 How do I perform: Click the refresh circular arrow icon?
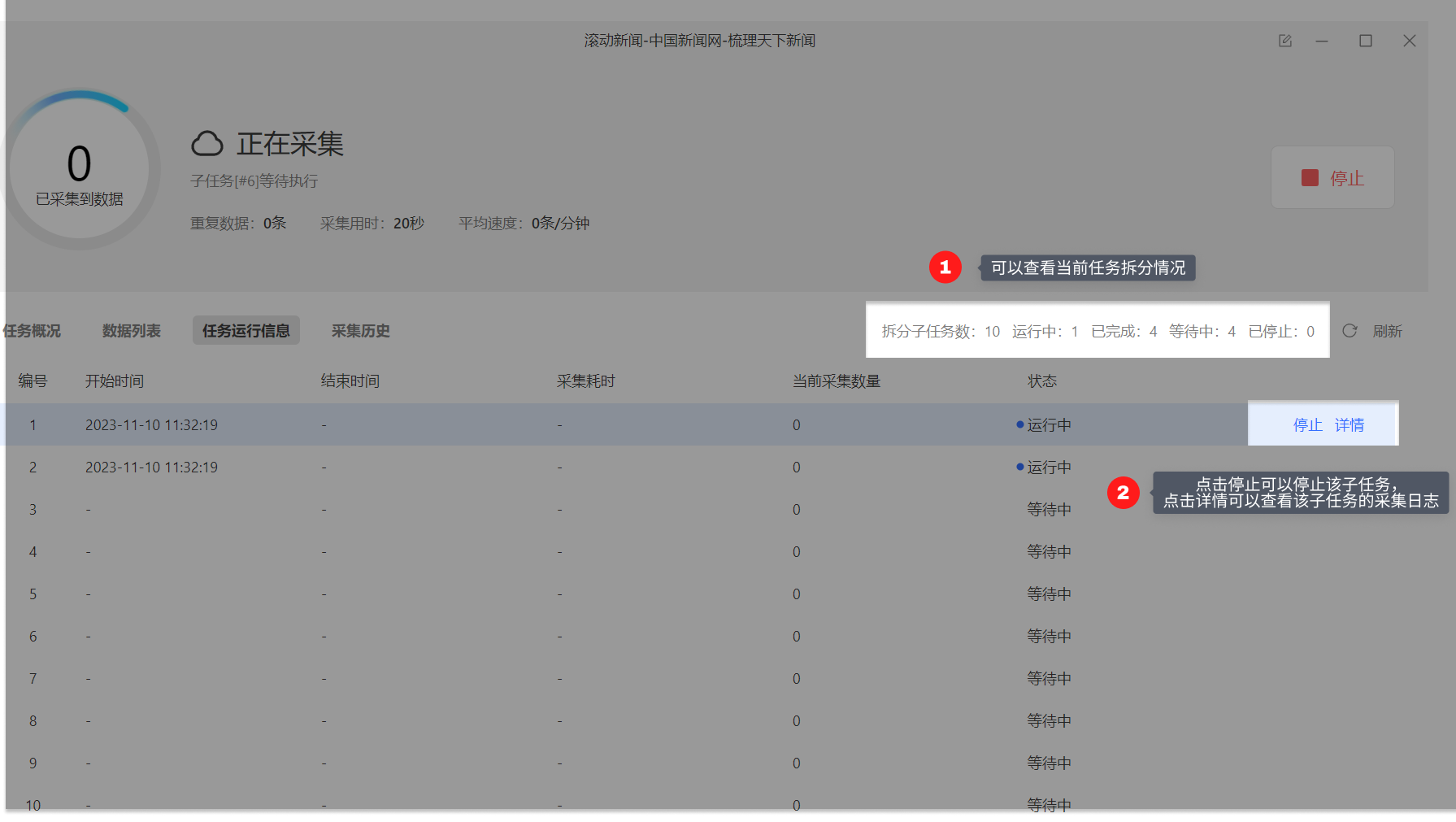pyautogui.click(x=1350, y=331)
